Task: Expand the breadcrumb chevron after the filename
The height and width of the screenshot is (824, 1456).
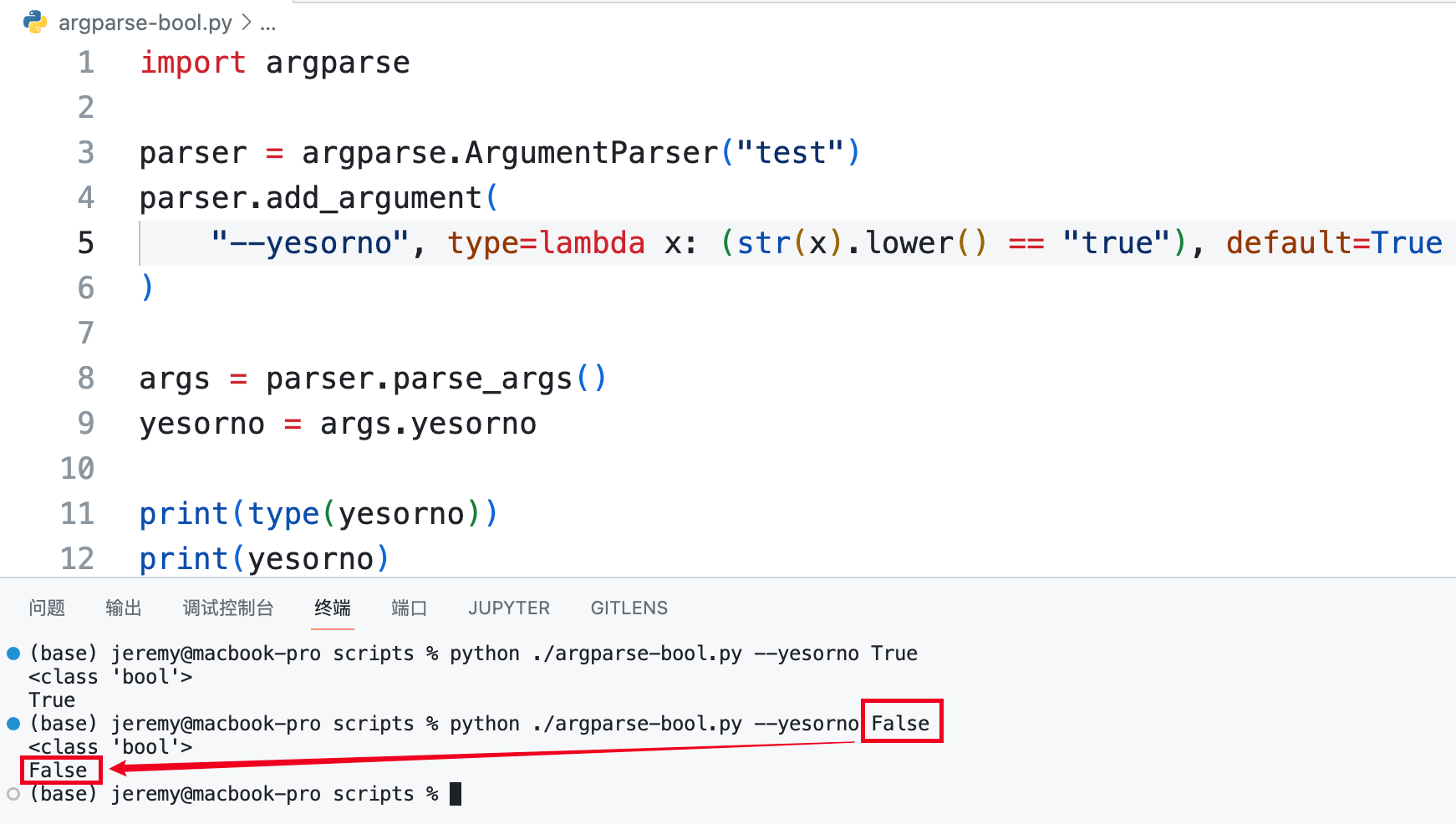Action: 247,23
